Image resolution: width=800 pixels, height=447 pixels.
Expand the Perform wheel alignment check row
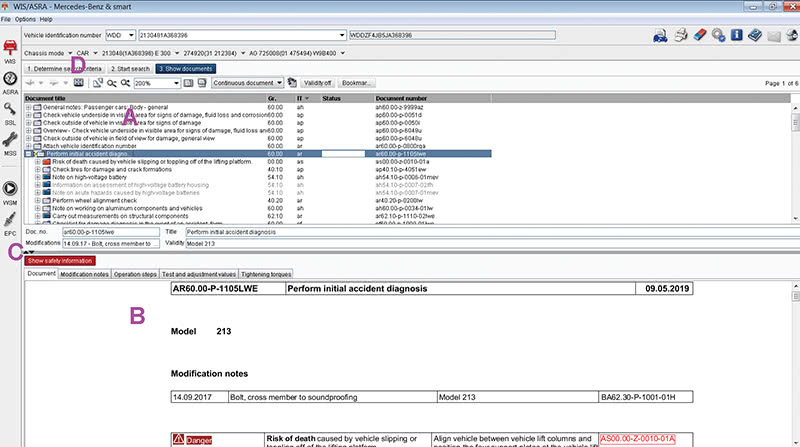pyautogui.click(x=38, y=201)
